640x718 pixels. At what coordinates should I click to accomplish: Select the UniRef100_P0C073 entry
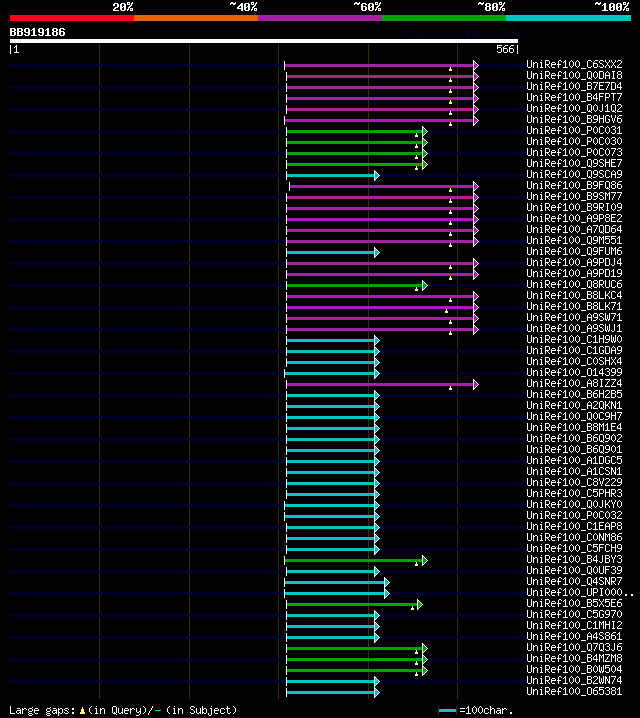coord(574,152)
